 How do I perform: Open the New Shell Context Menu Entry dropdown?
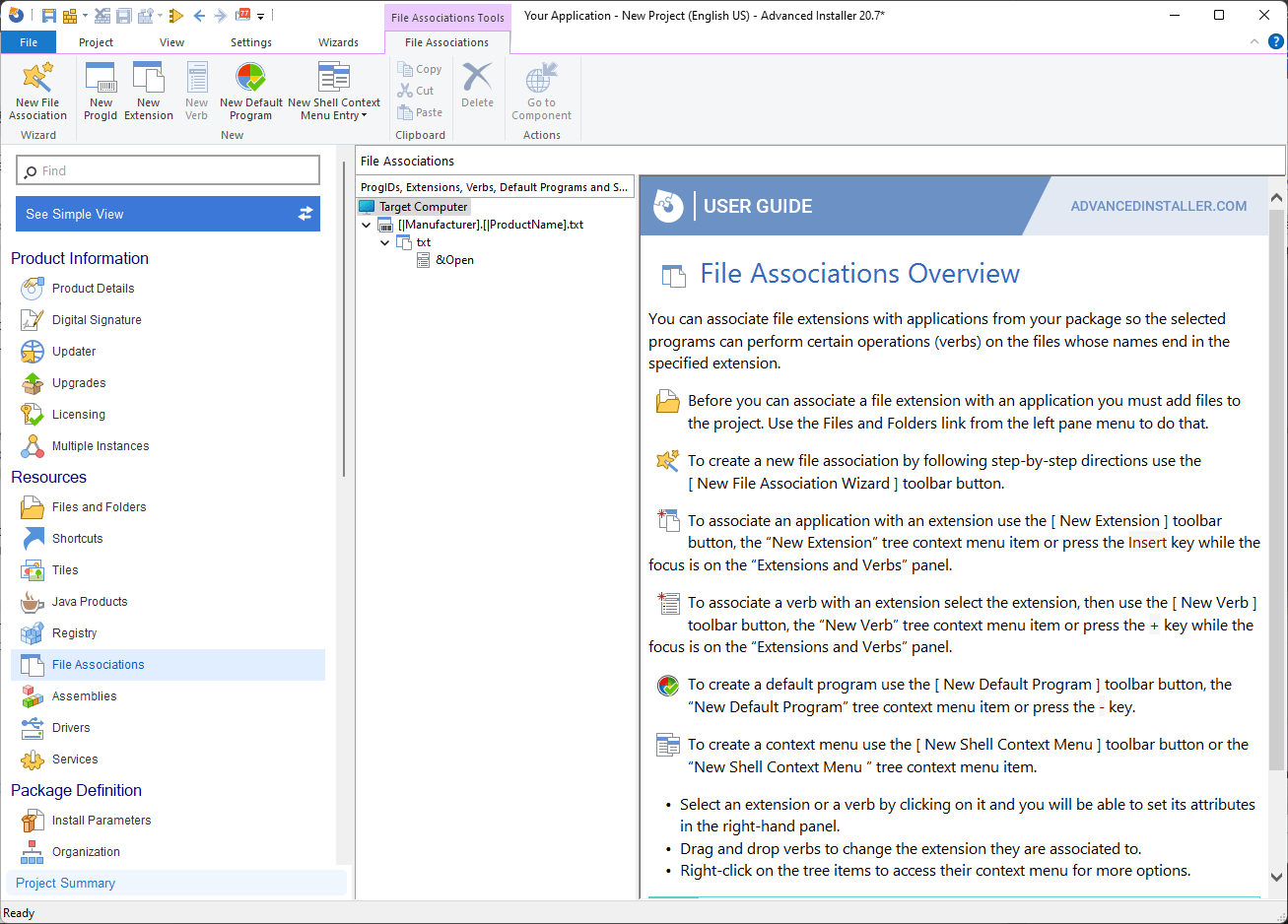pos(334,91)
